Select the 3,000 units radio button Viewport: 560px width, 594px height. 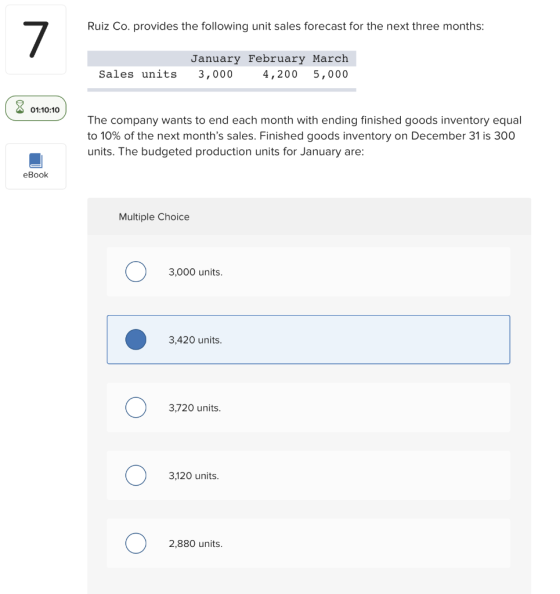(x=136, y=272)
